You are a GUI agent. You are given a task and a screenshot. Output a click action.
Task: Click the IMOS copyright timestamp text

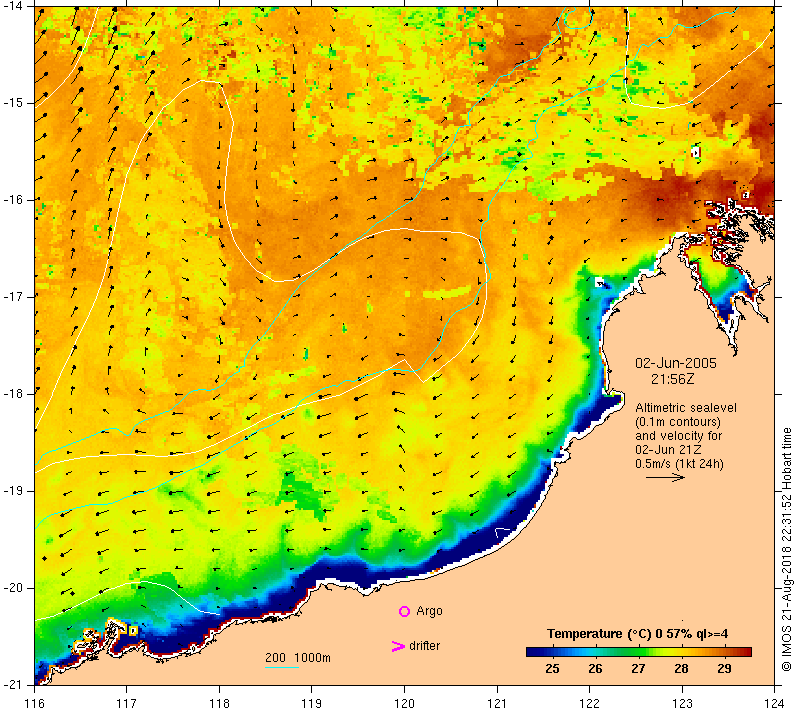pyautogui.click(x=787, y=550)
